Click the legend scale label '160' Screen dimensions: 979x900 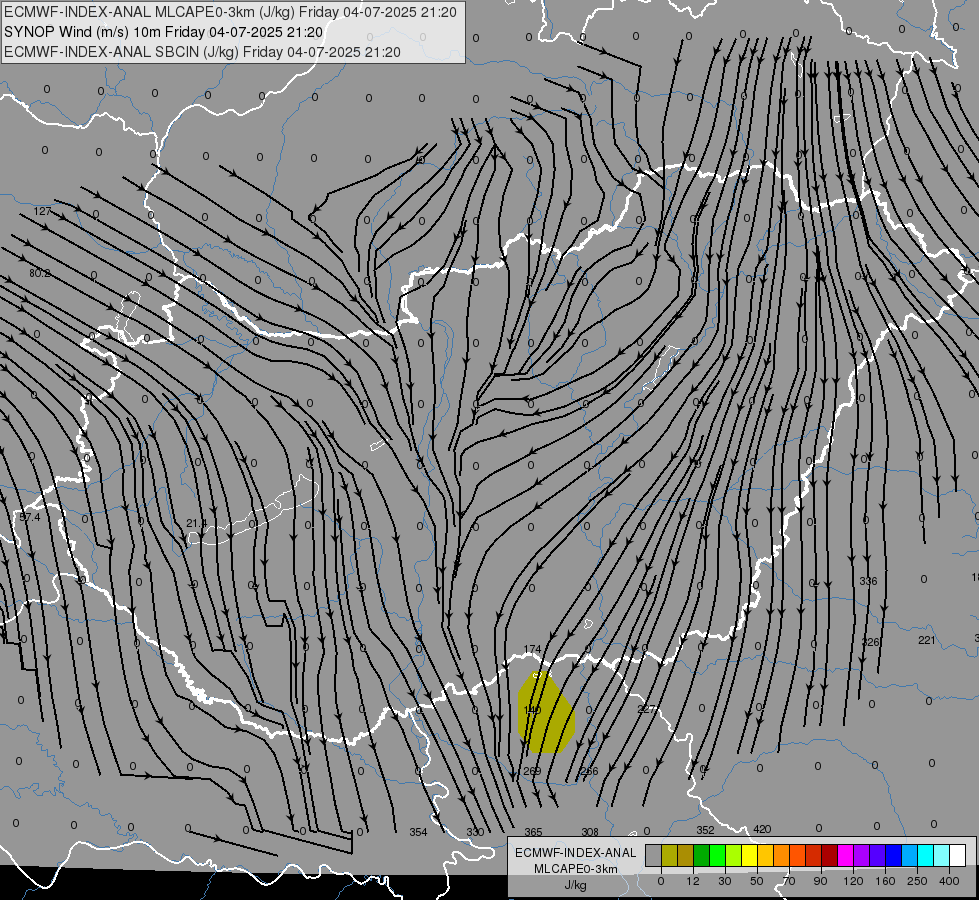click(x=885, y=881)
